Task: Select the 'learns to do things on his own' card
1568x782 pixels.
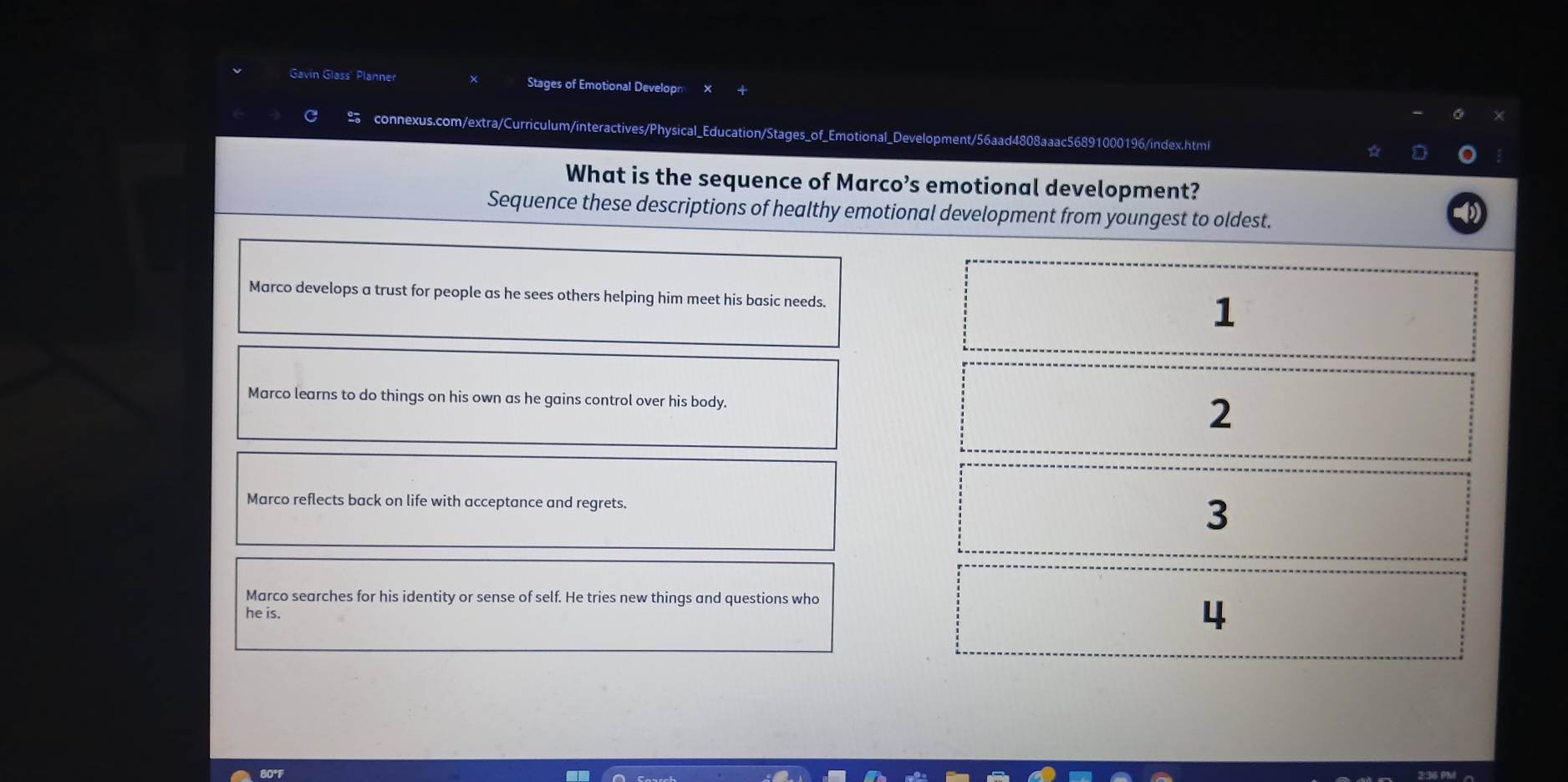Action: point(537,398)
